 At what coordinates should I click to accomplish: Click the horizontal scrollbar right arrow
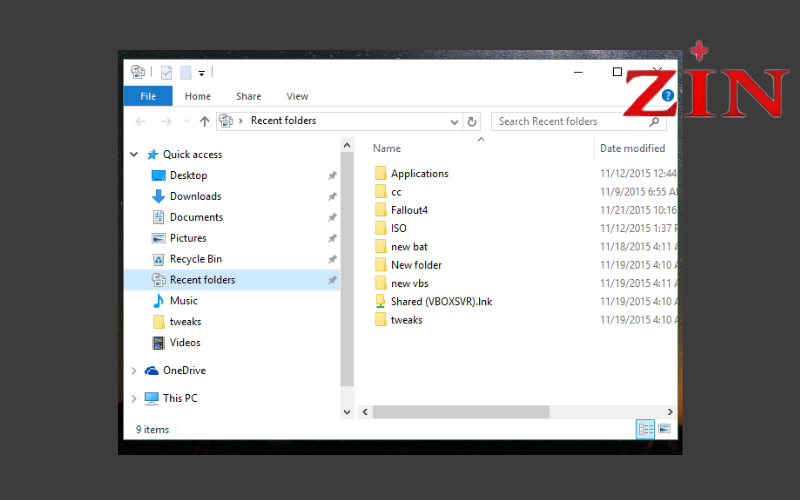[670, 412]
